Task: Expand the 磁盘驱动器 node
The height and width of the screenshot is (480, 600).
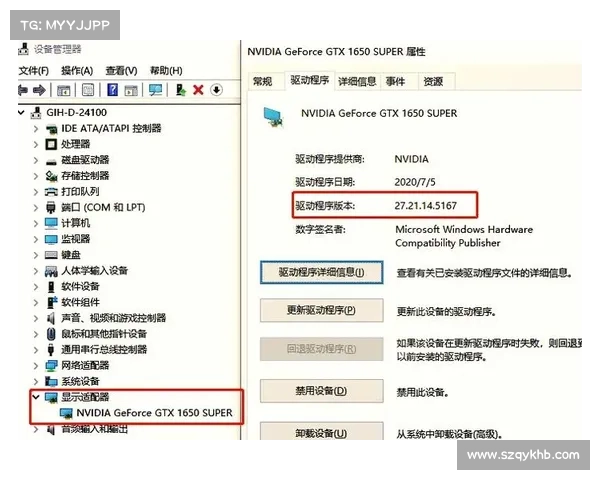Action: coord(36,160)
